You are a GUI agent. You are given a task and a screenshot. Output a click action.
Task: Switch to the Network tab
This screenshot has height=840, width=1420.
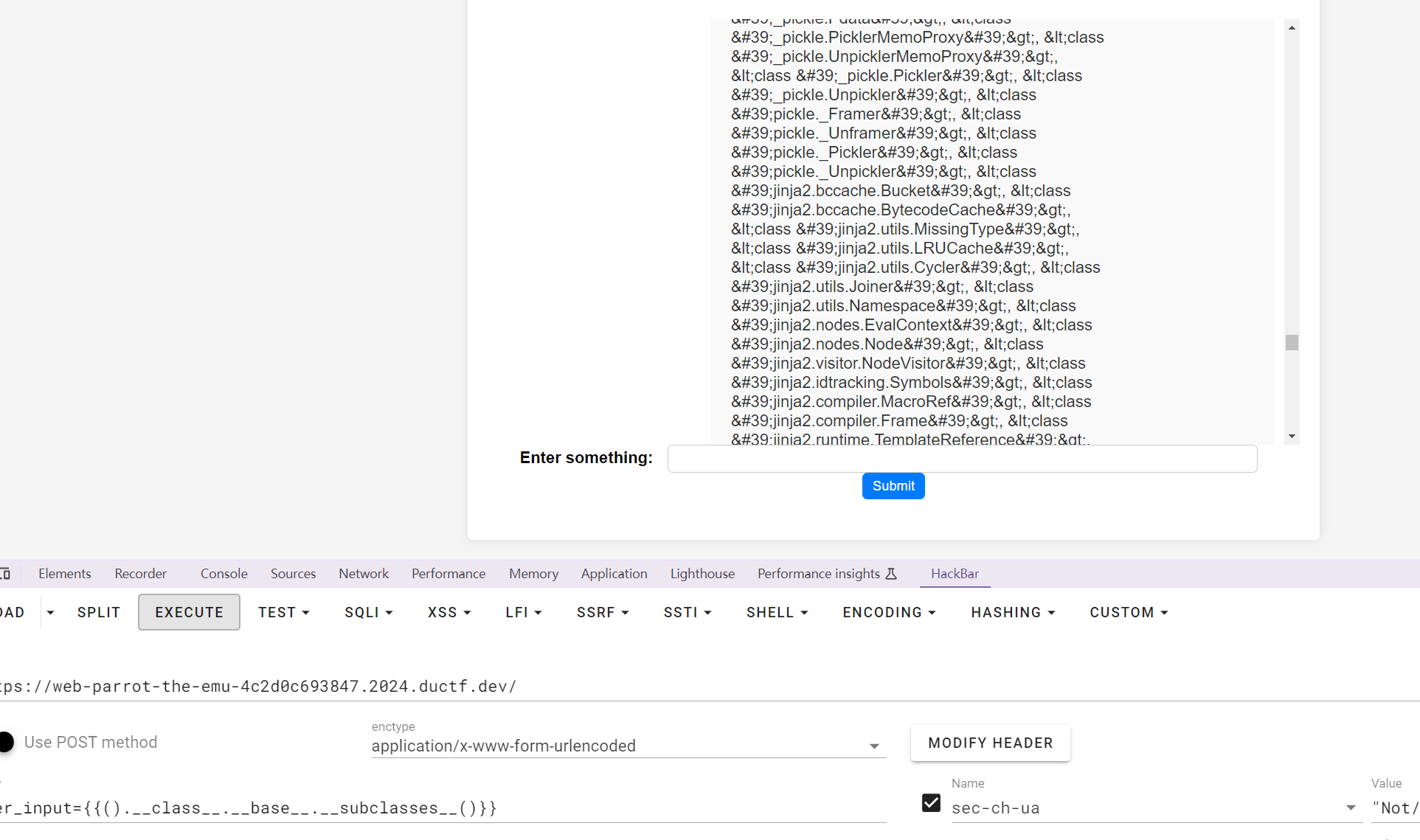click(364, 574)
